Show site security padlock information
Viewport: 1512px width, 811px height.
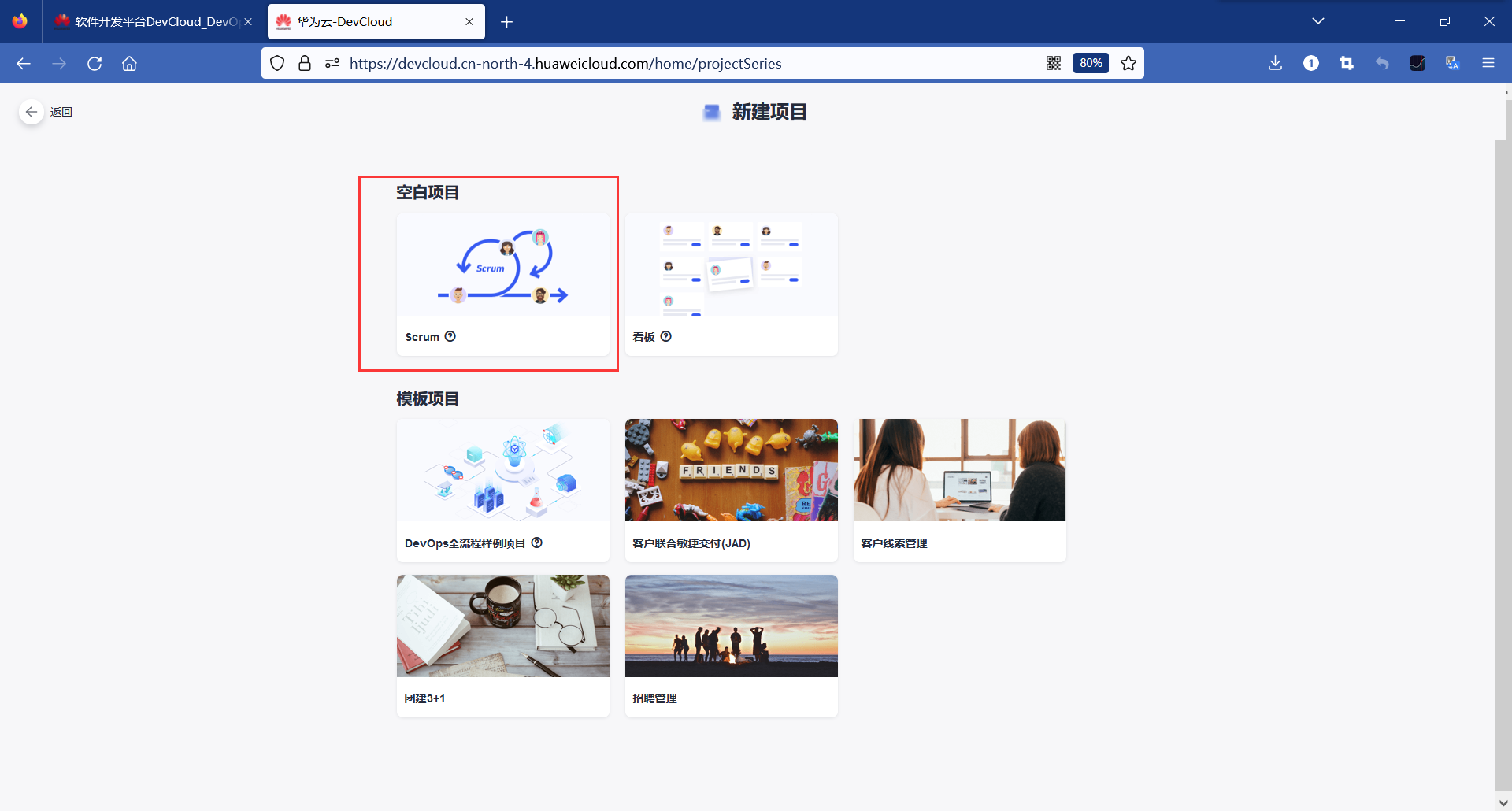tap(305, 64)
